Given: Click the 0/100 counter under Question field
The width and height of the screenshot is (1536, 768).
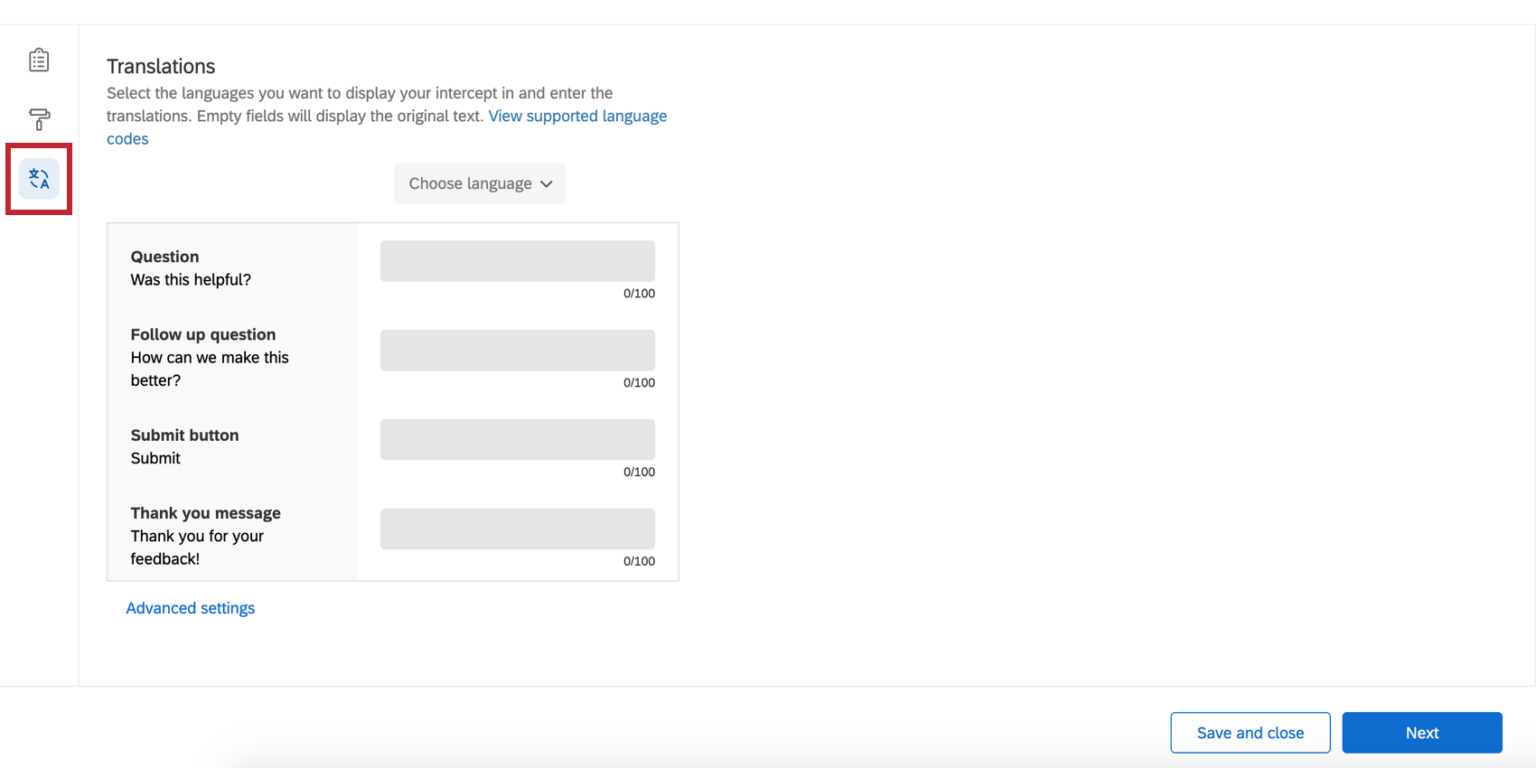Looking at the screenshot, I should coord(639,294).
